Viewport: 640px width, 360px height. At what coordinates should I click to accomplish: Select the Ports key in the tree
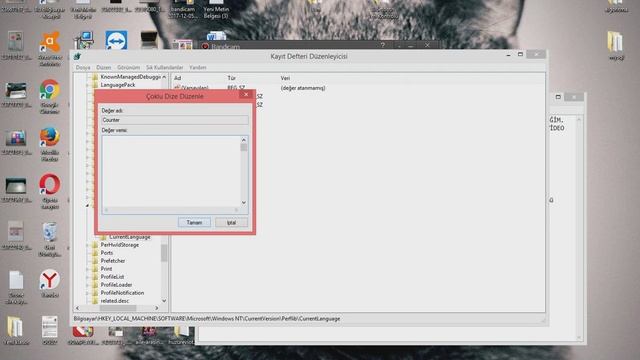click(107, 253)
